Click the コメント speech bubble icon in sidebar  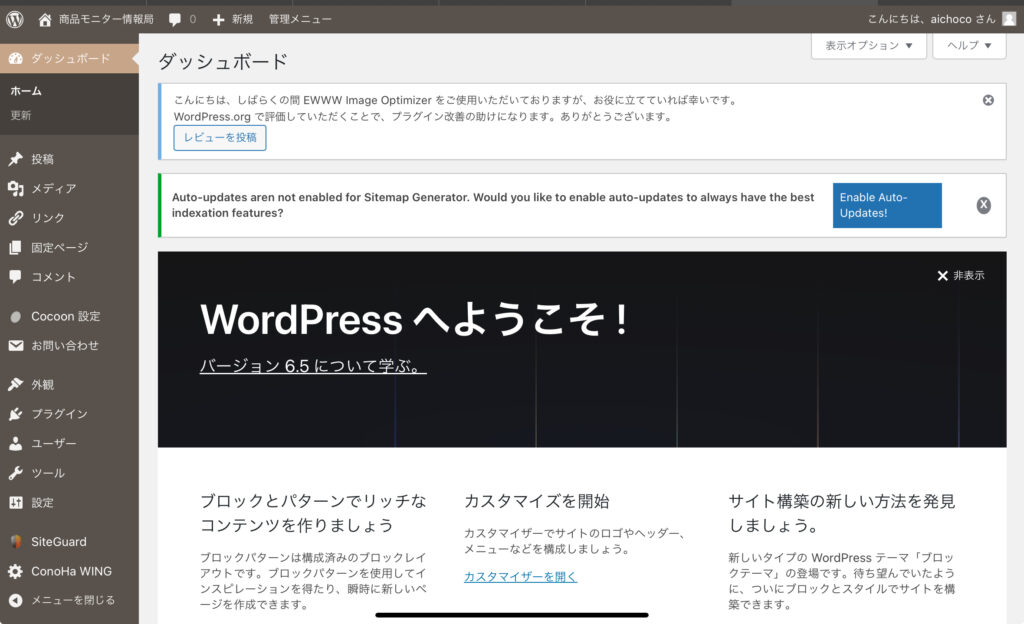point(16,277)
